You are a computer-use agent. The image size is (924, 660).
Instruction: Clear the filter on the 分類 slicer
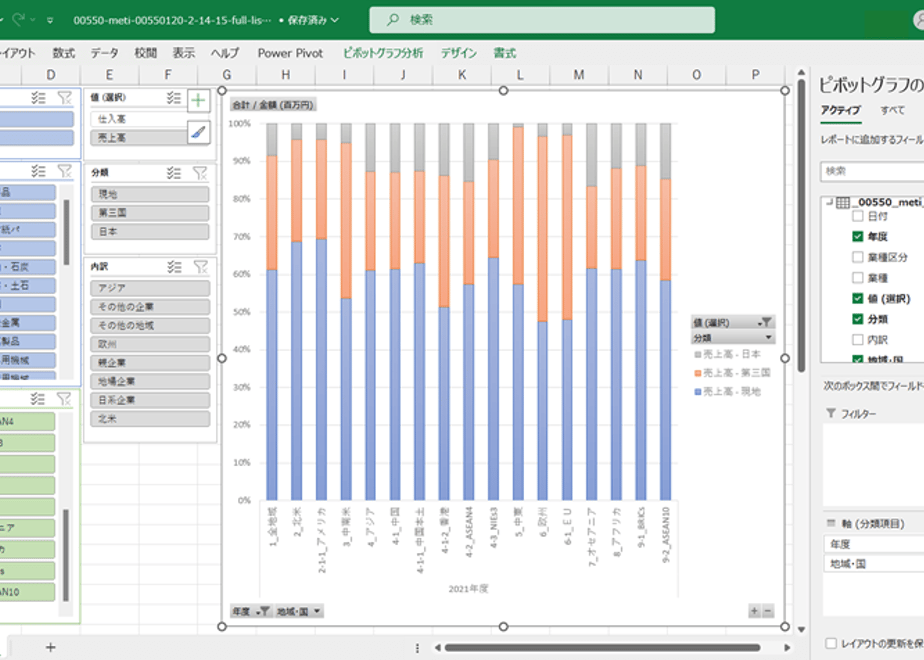[x=200, y=173]
